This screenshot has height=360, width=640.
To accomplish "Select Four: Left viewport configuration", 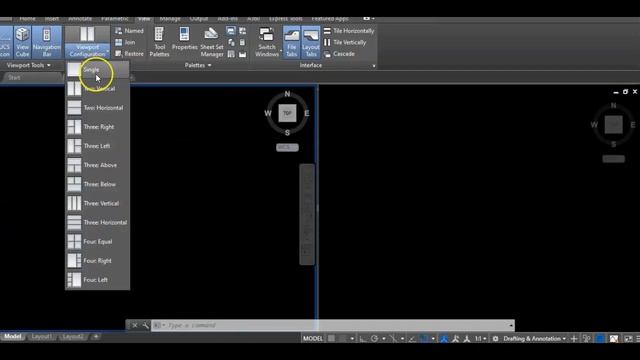I will (98, 280).
